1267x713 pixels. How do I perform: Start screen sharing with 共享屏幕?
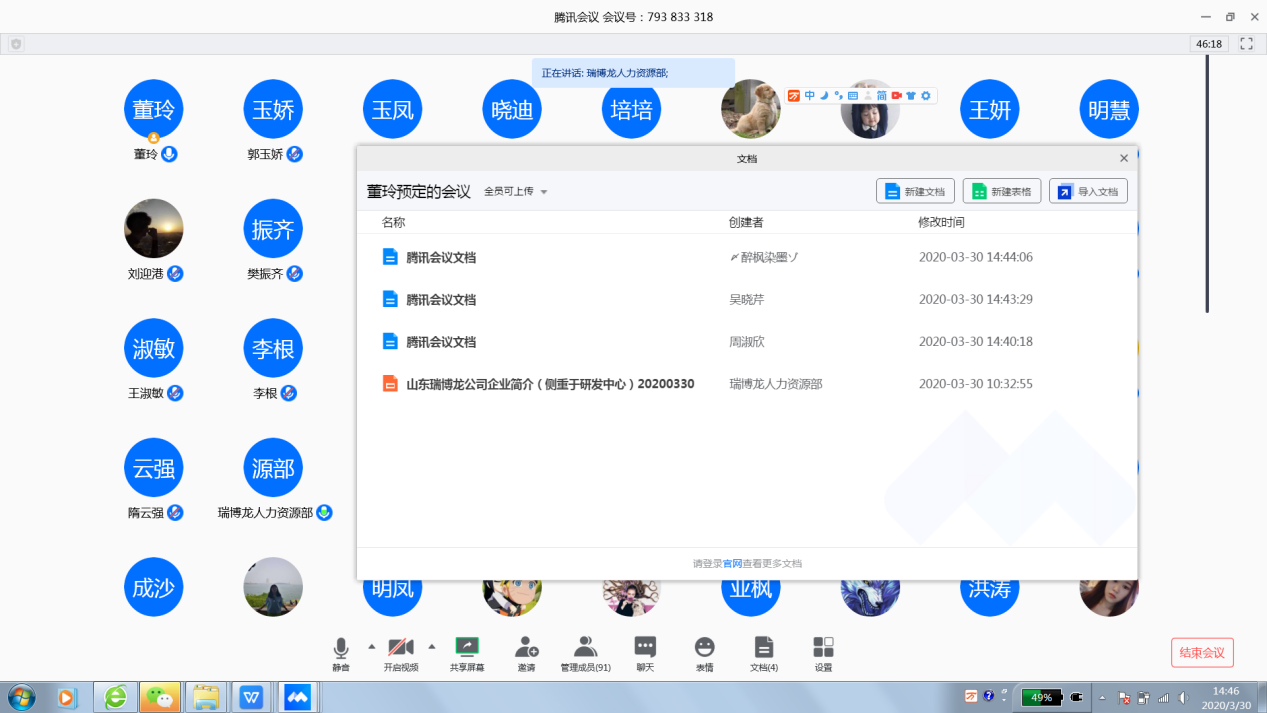(x=467, y=653)
